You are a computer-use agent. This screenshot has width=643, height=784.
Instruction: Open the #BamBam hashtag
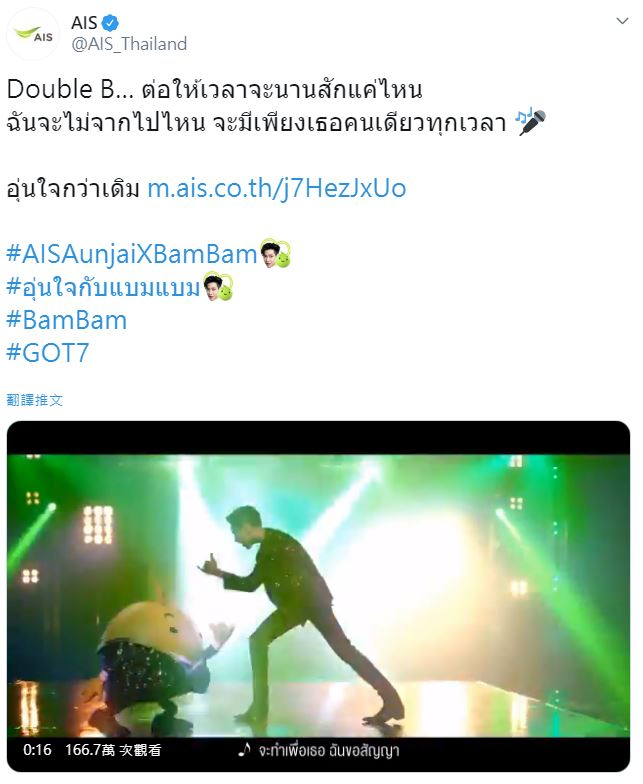point(66,320)
